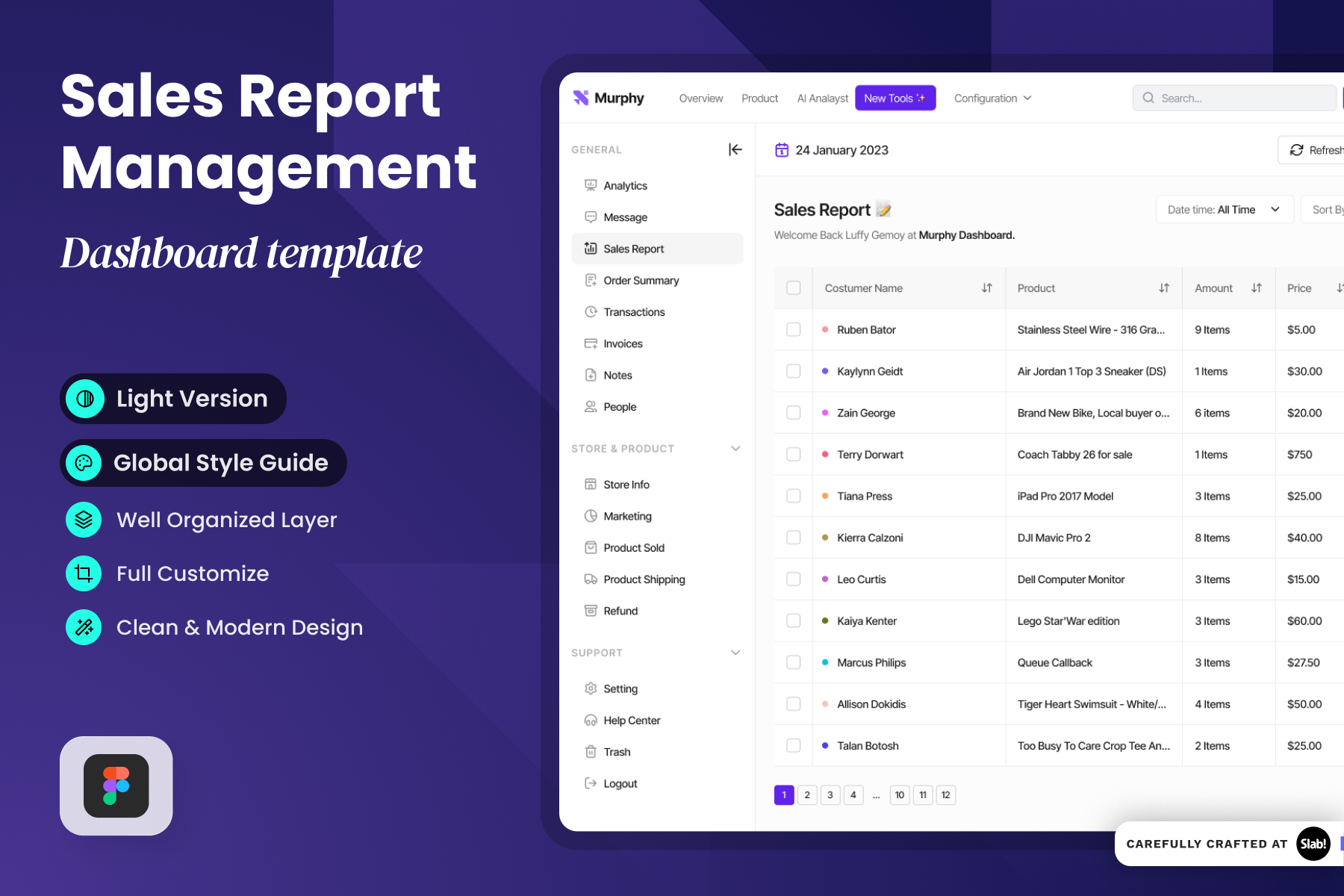Click the New Tools button
The image size is (1344, 896).
pyautogui.click(x=895, y=99)
